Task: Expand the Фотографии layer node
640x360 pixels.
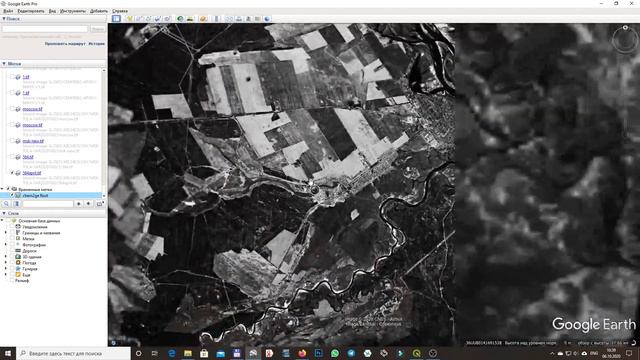Action: click(6, 244)
